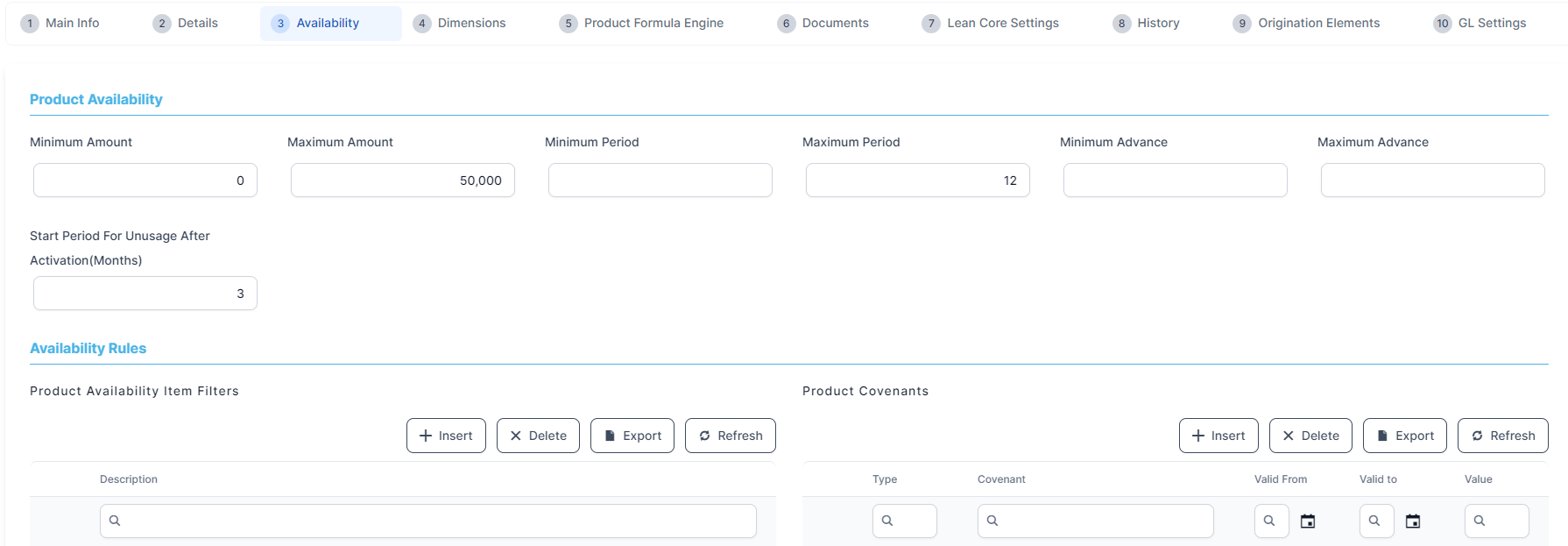Open the Valid to calendar picker icon
This screenshot has height=546, width=1568.
[x=1413, y=521]
